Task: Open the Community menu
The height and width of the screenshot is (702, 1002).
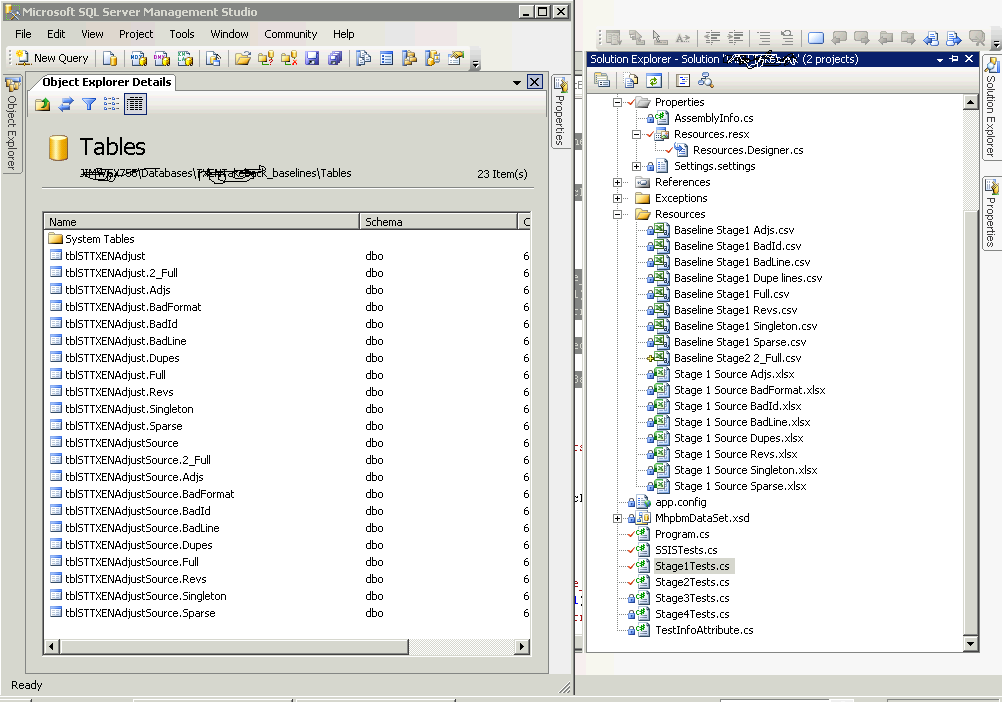Action: coord(291,34)
